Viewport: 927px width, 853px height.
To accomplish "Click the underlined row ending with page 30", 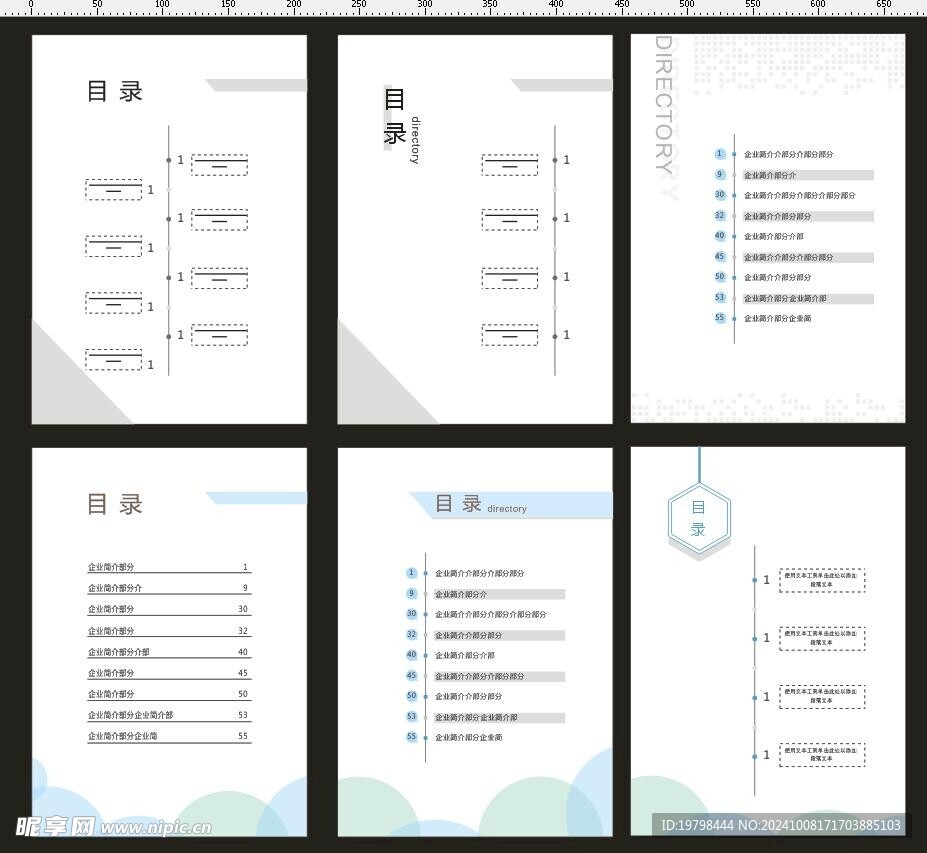I will [169, 609].
